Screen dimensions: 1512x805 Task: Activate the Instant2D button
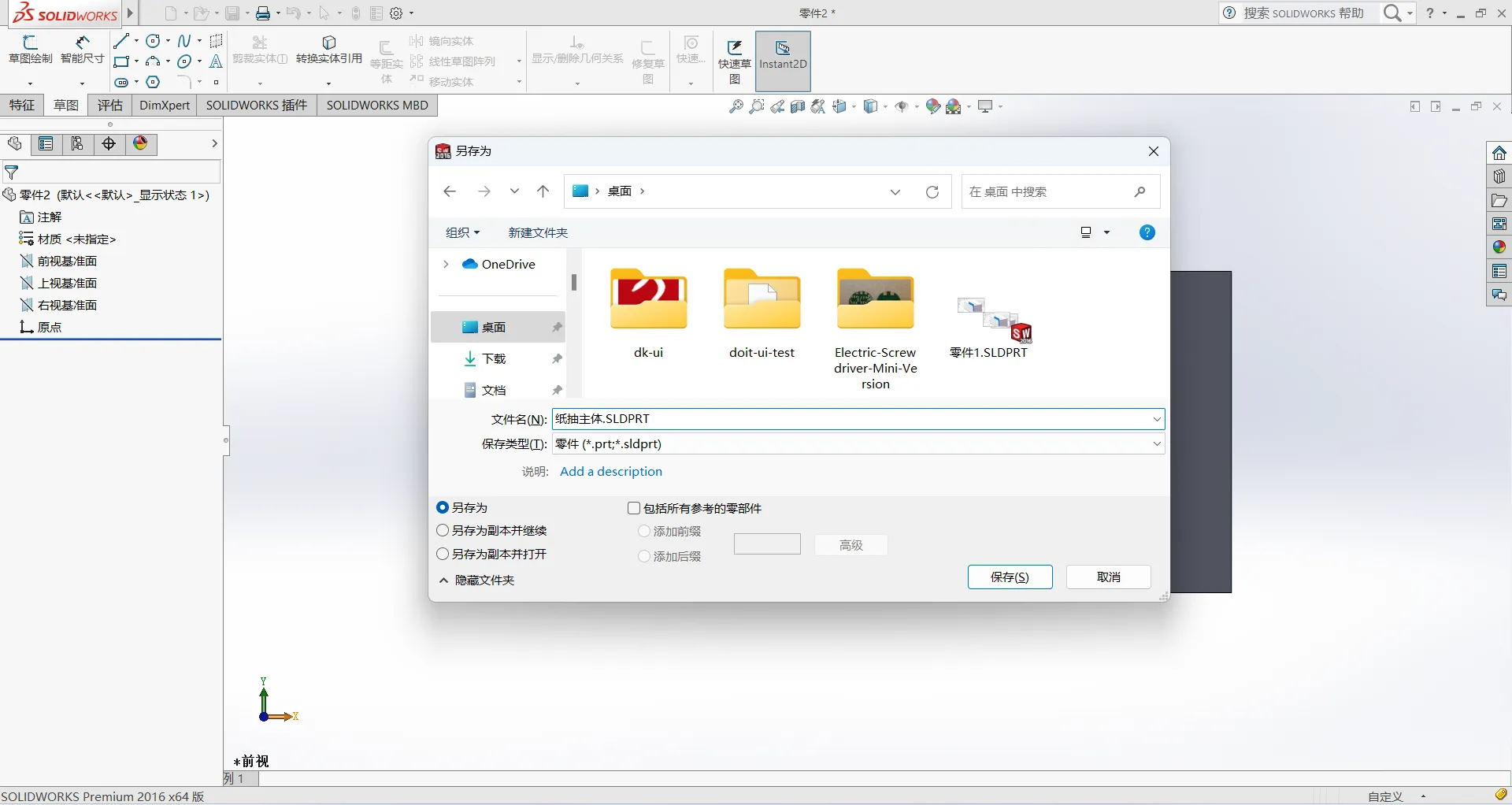click(x=783, y=55)
